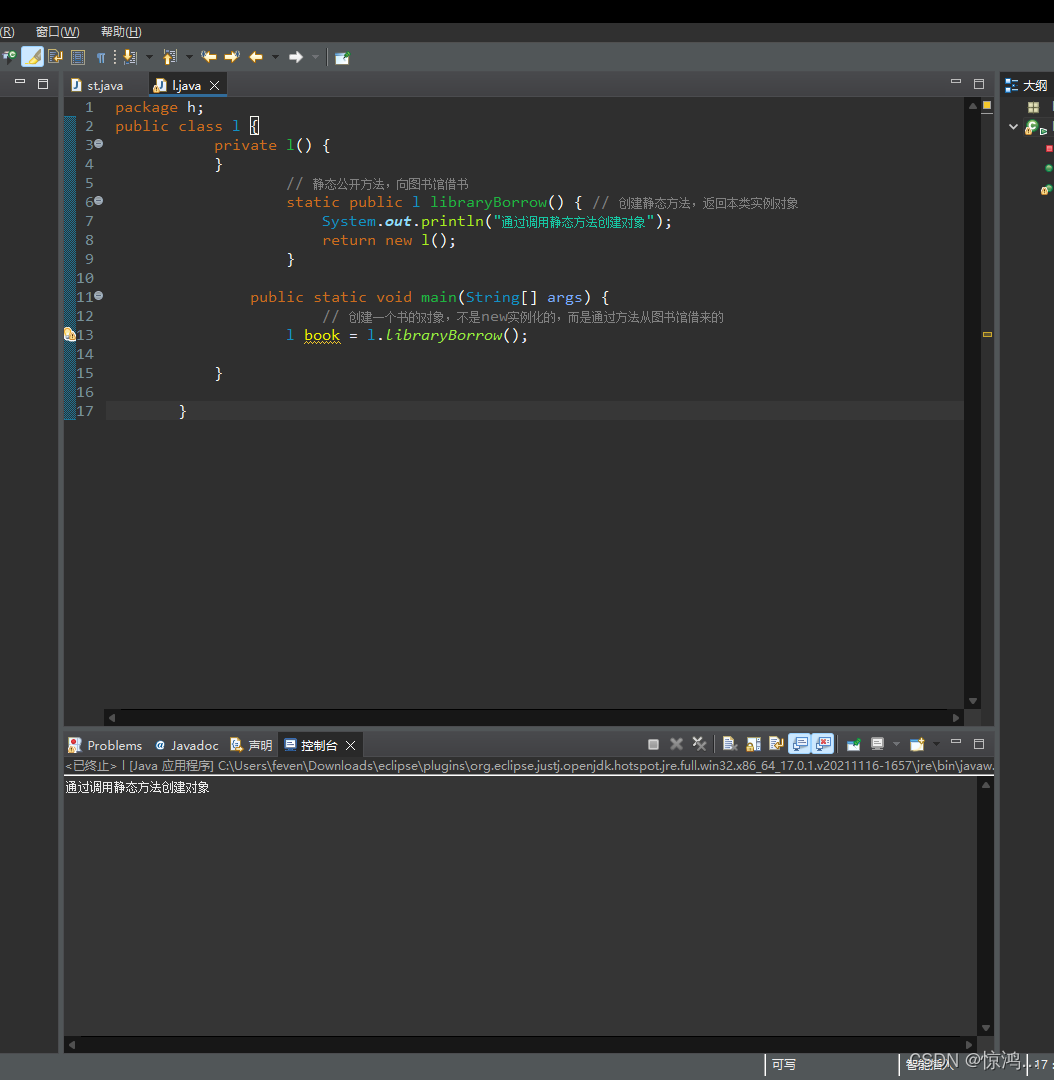Screen dimensions: 1054x1080
Task: Open the Back history dropdown arrow
Action: click(x=273, y=58)
